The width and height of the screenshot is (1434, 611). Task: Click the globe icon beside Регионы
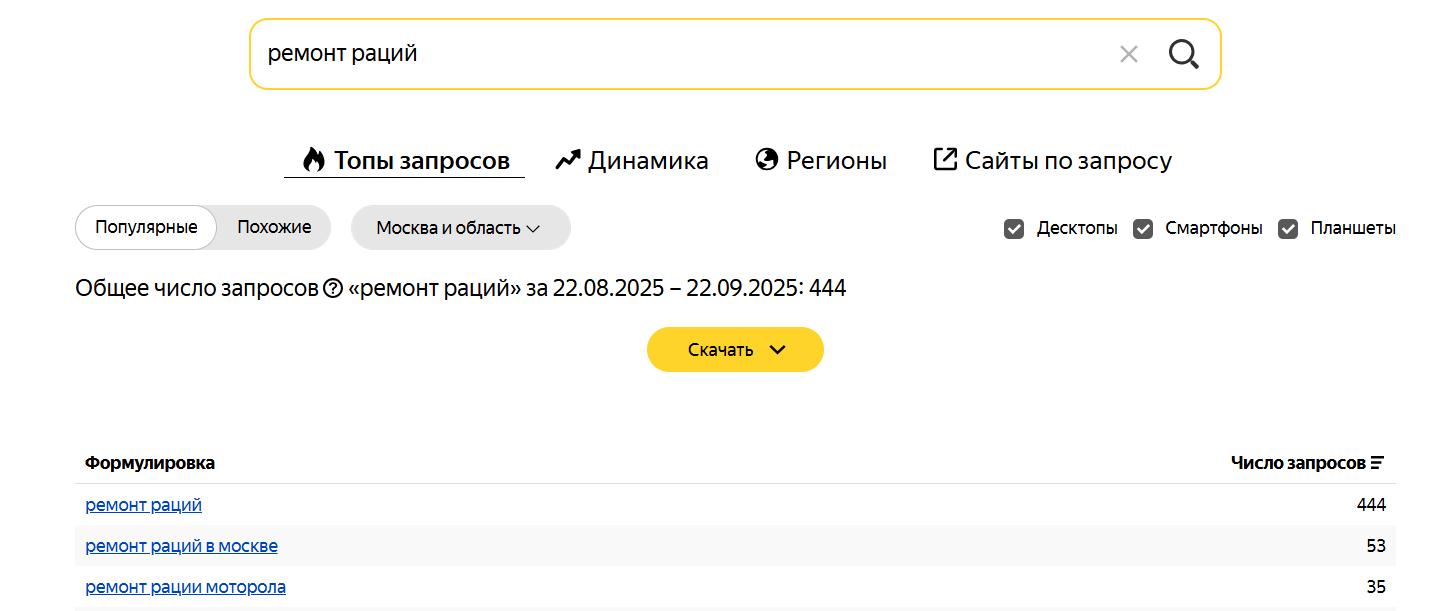[767, 160]
